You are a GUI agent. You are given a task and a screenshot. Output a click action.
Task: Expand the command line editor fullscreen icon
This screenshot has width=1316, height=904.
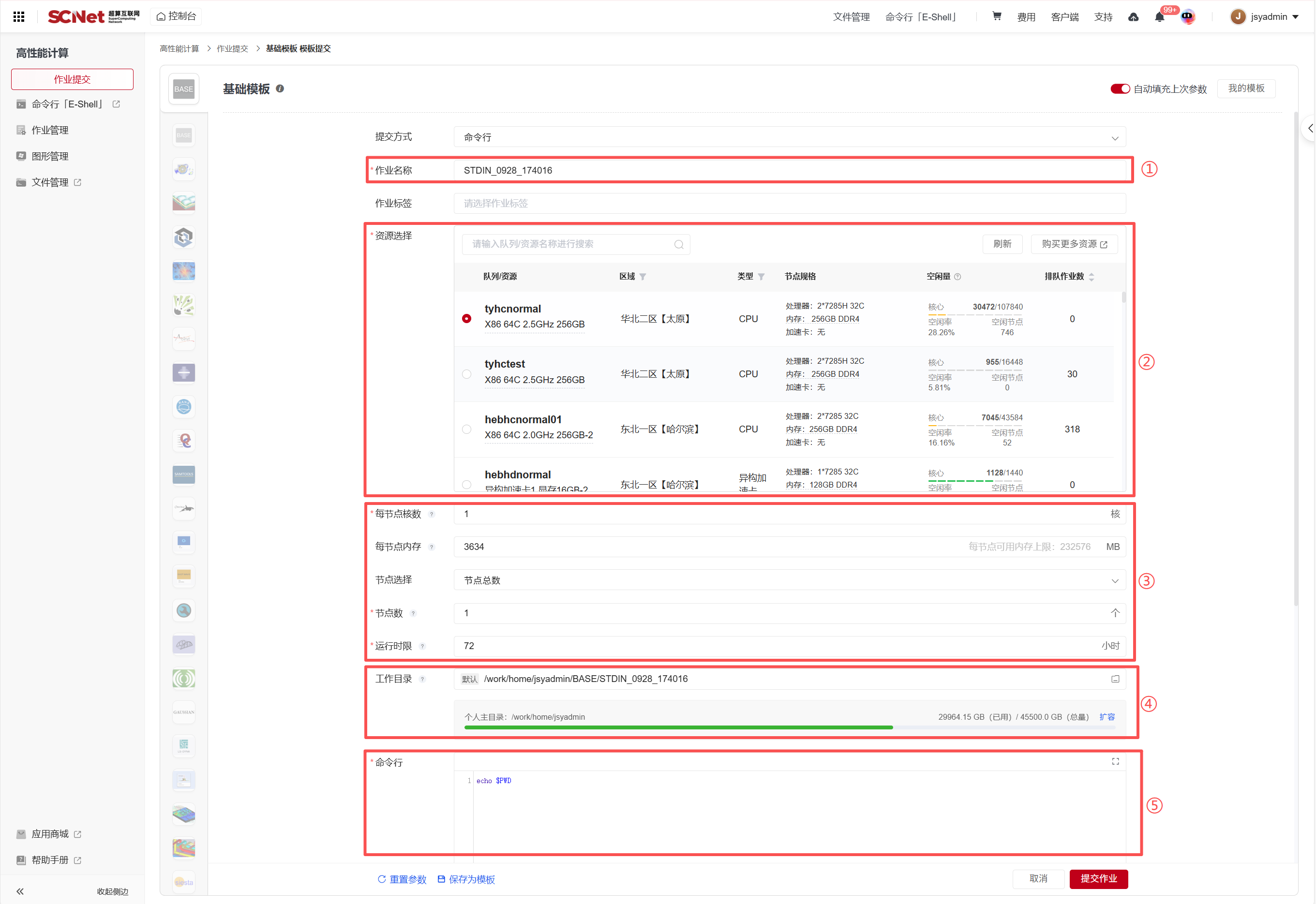tap(1115, 761)
